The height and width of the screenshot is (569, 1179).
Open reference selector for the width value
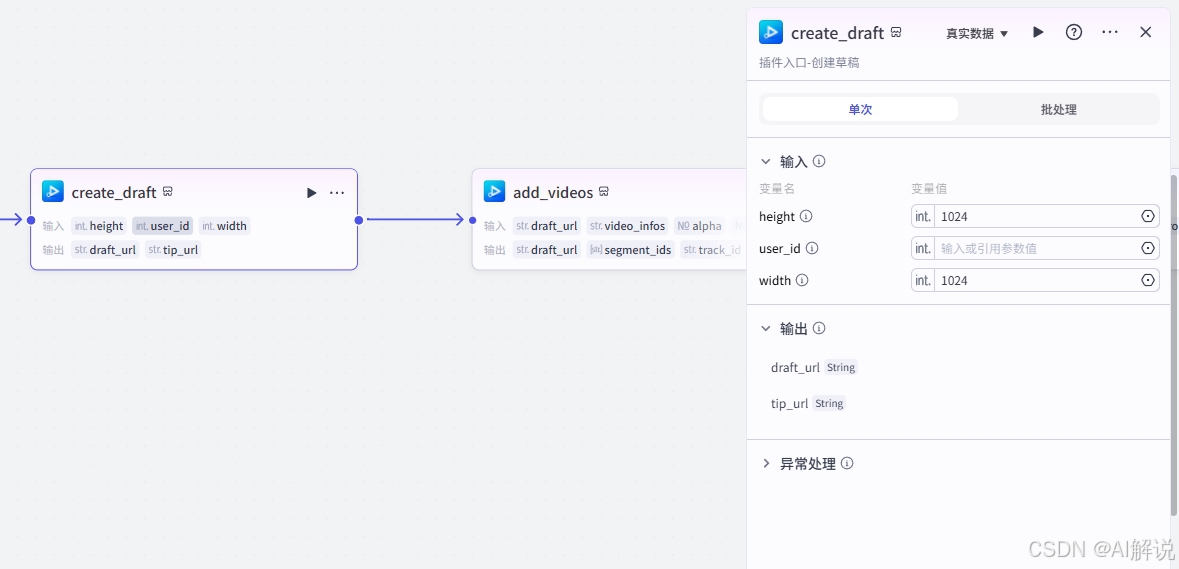(x=1148, y=280)
